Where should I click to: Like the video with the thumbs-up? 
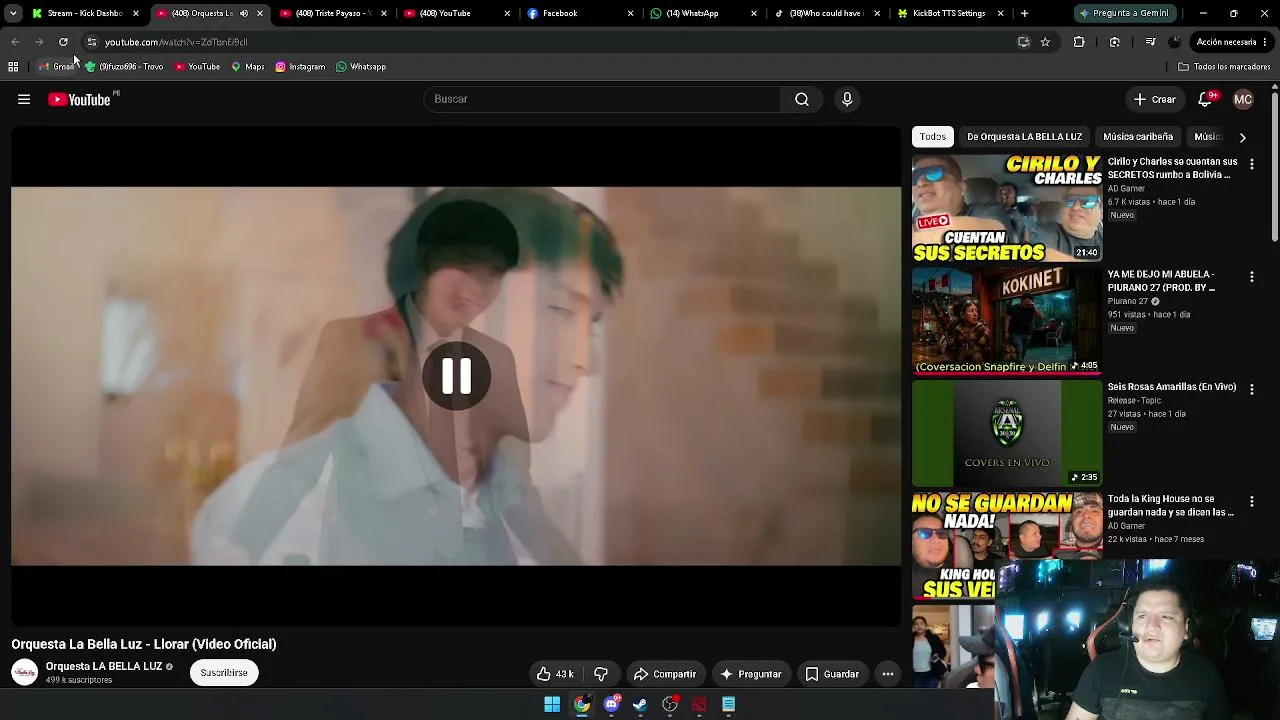pyautogui.click(x=554, y=674)
